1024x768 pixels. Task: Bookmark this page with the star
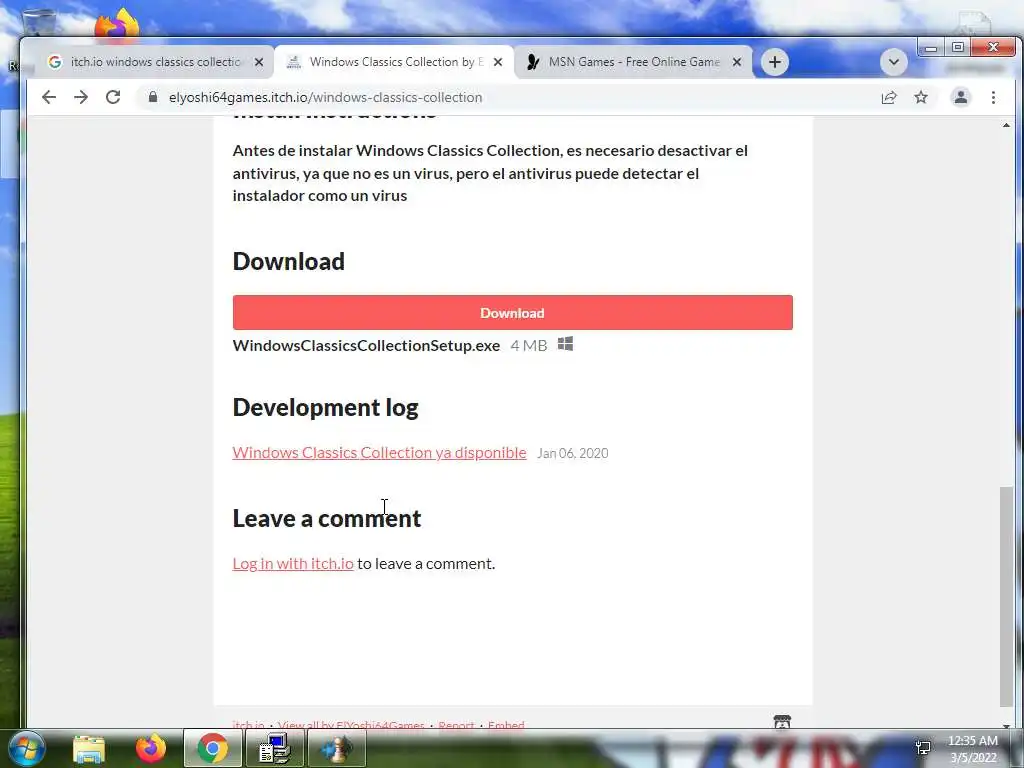(x=921, y=97)
